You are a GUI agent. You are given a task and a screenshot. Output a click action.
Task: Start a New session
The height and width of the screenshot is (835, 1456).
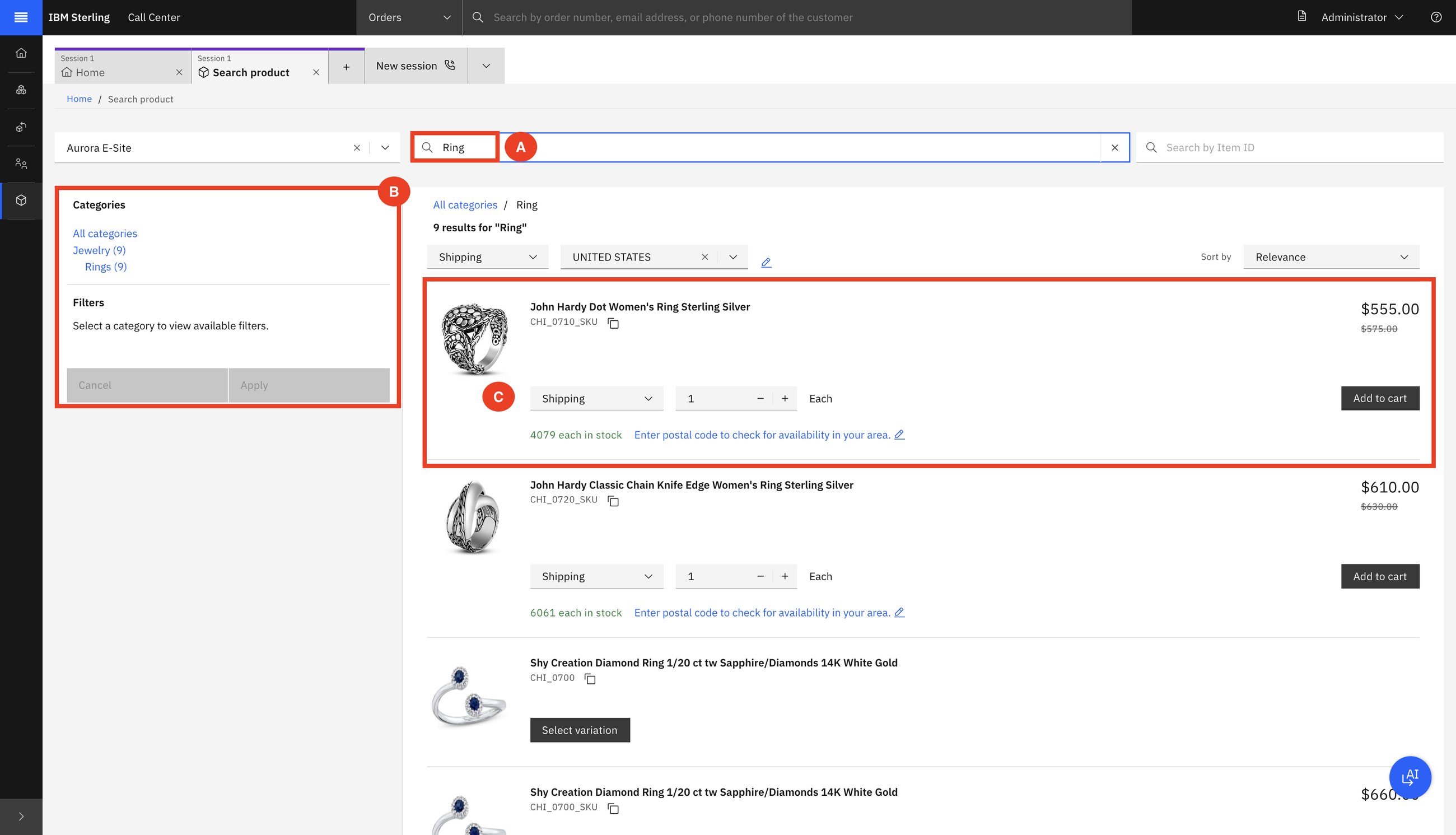click(x=416, y=66)
